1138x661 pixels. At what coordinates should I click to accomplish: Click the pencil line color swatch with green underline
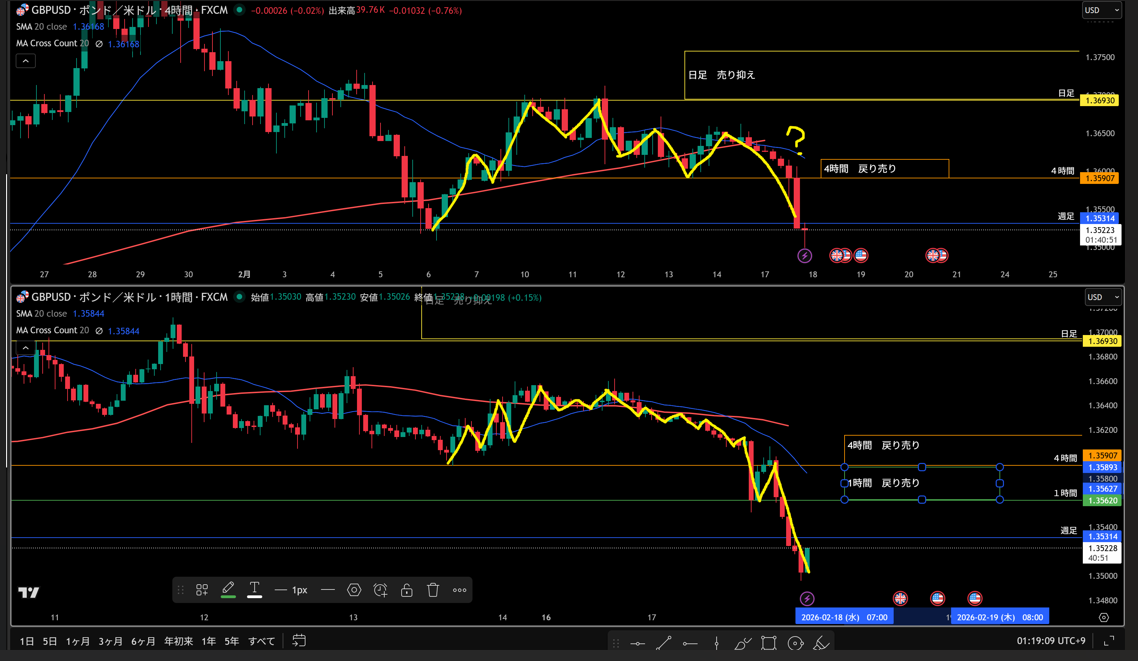(x=228, y=590)
